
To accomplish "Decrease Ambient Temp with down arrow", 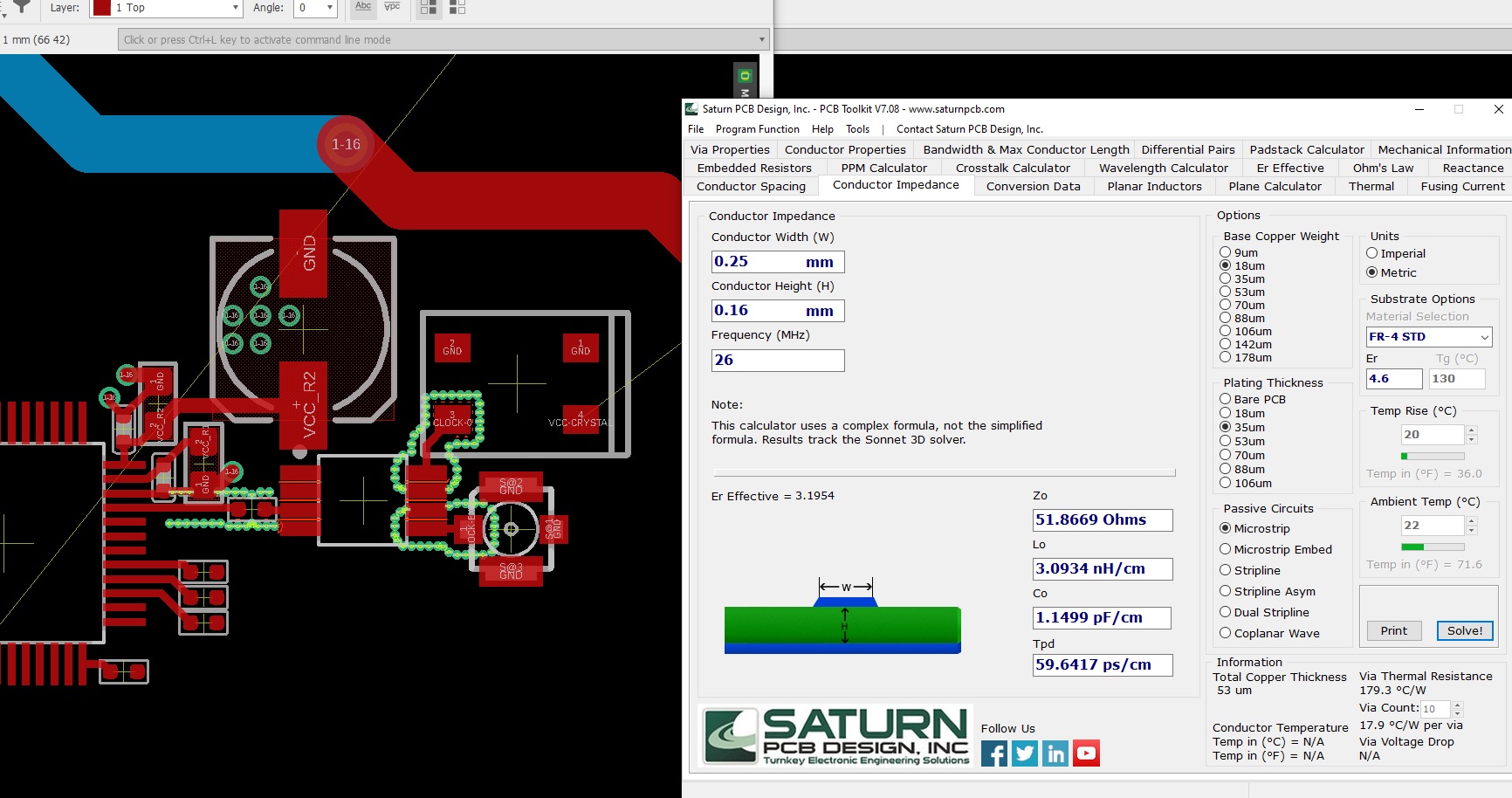I will click(1472, 530).
